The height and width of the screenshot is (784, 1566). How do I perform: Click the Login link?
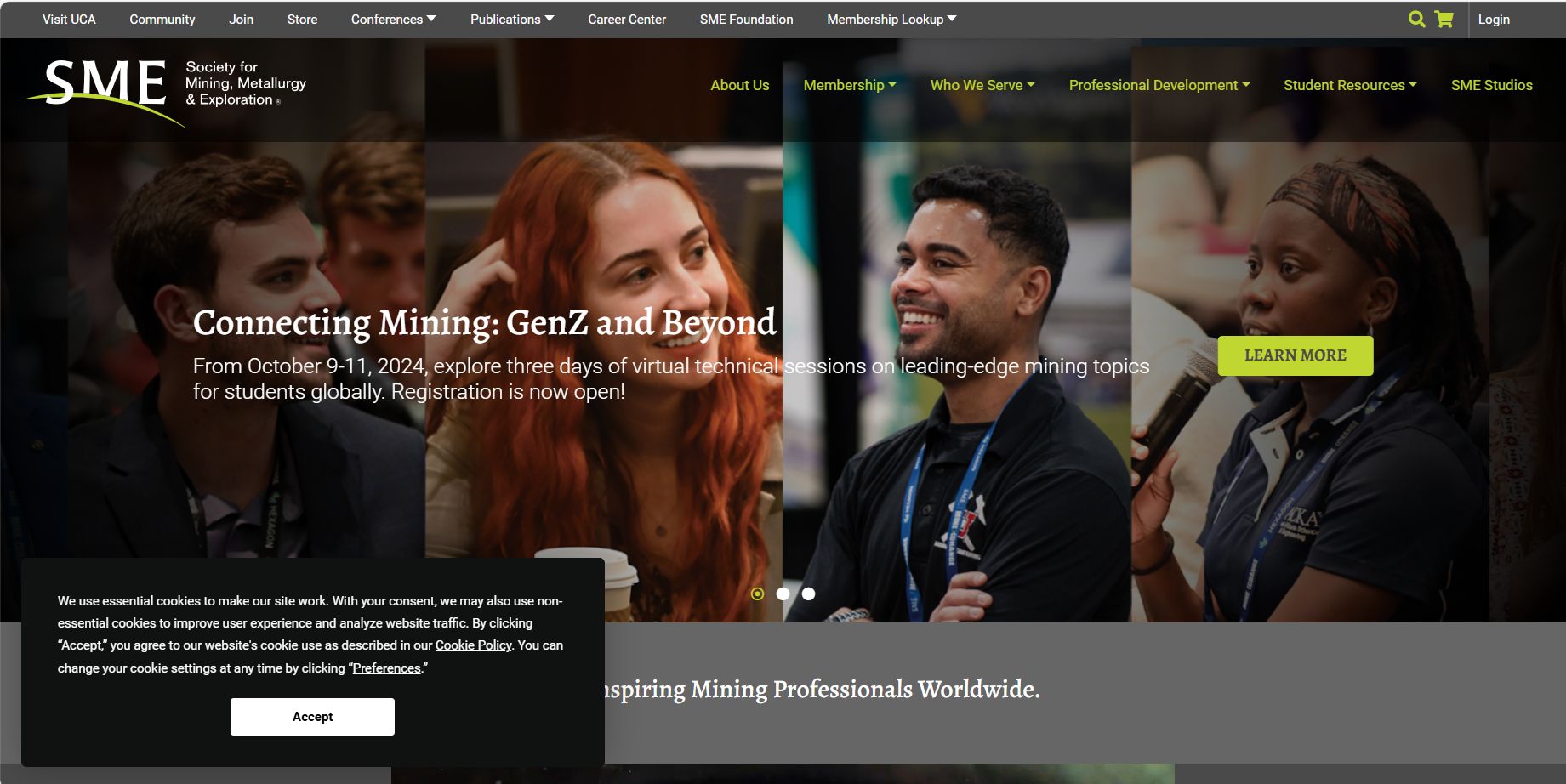tap(1493, 19)
